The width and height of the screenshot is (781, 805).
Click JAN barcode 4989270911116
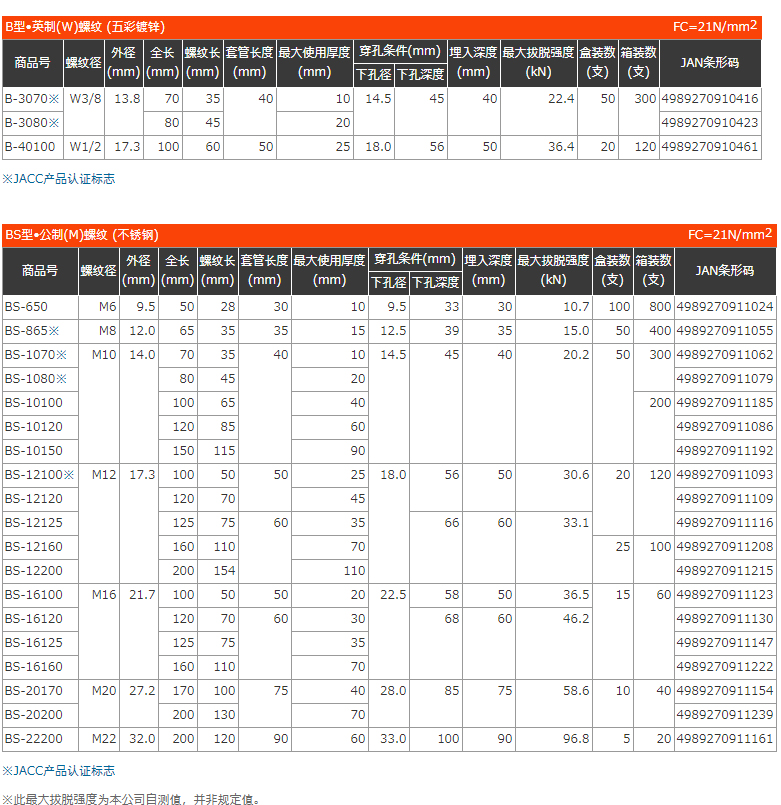point(725,523)
